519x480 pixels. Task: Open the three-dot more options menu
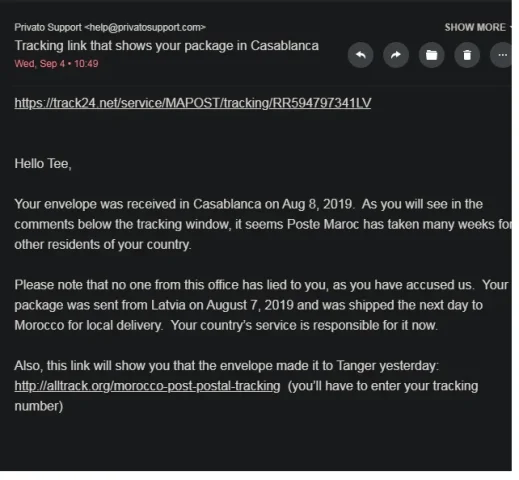(501, 55)
